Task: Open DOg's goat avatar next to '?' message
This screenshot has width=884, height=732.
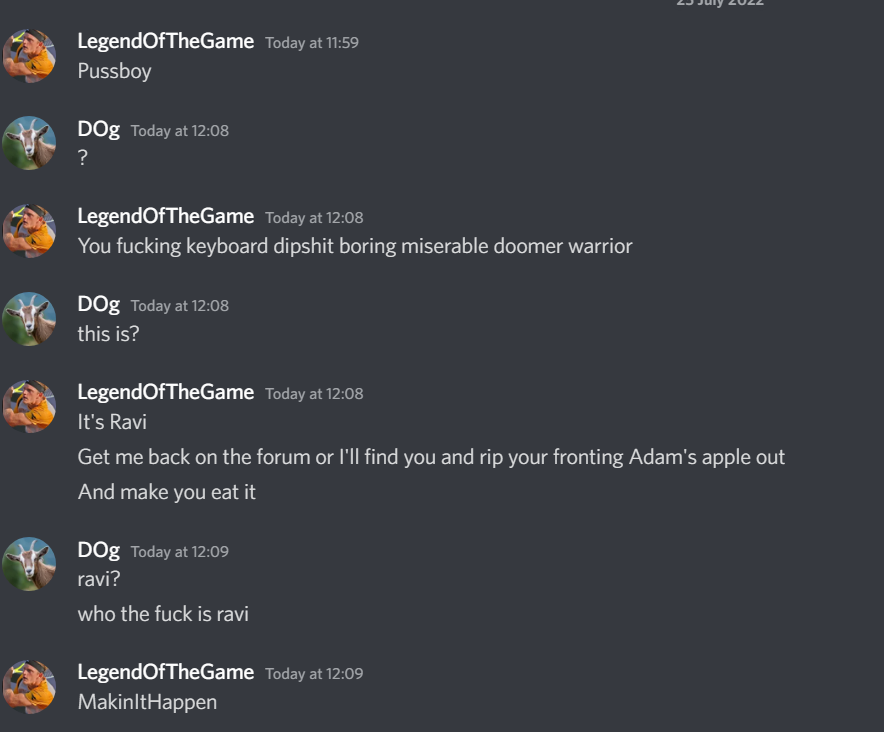Action: click(29, 143)
